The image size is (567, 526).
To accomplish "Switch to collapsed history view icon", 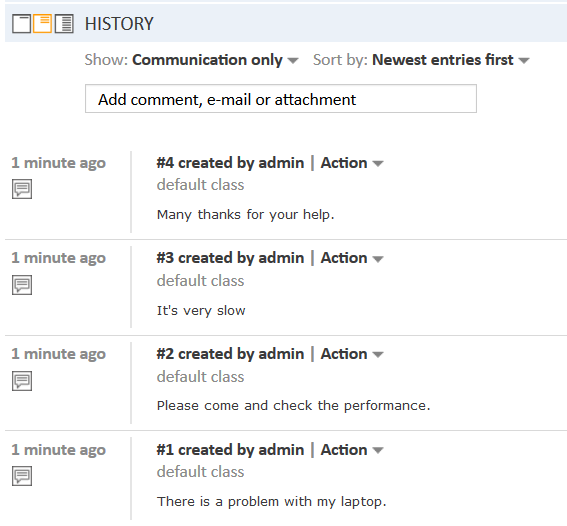I will point(21,24).
